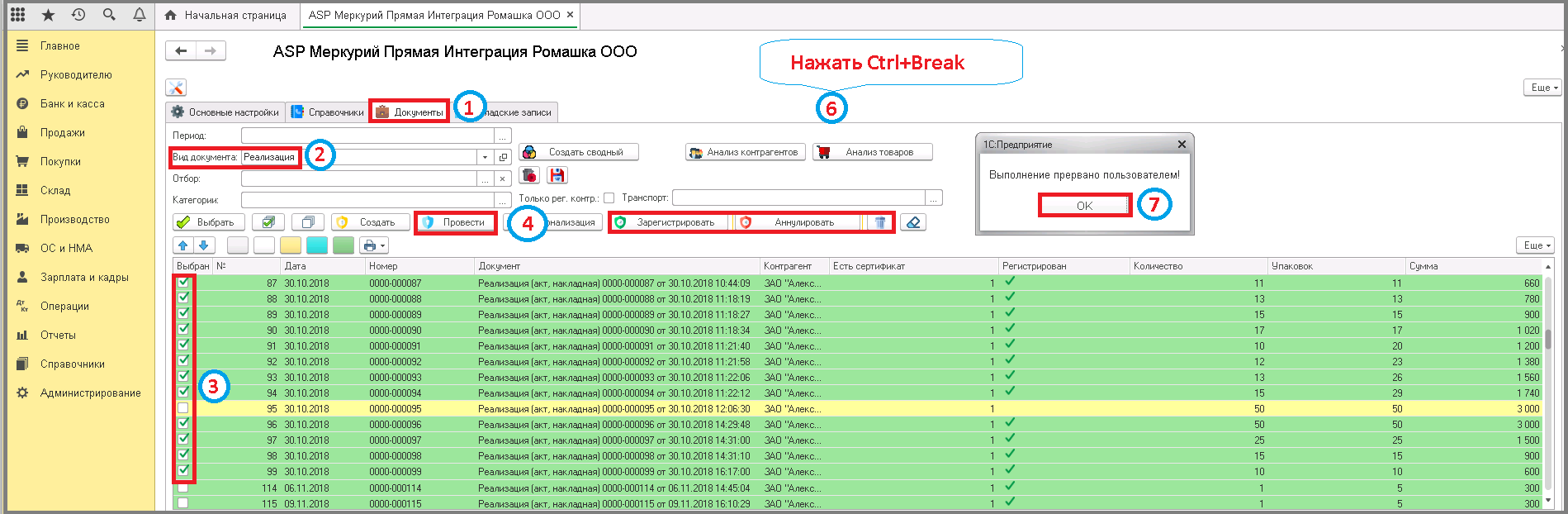Open Анализ товаров
The image size is (1568, 514).
[873, 152]
